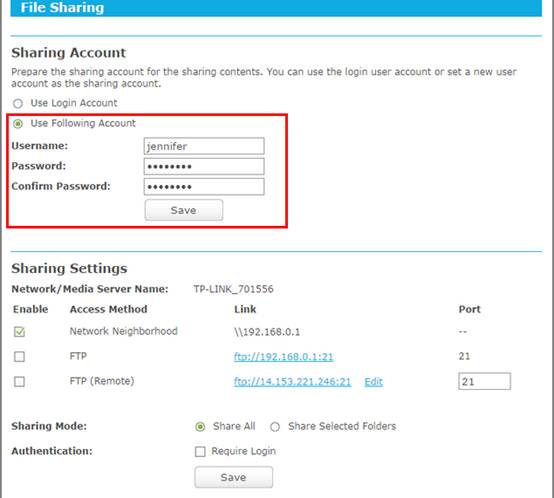This screenshot has height=498, width=554.
Task: Click the Port column header
Action: click(470, 309)
